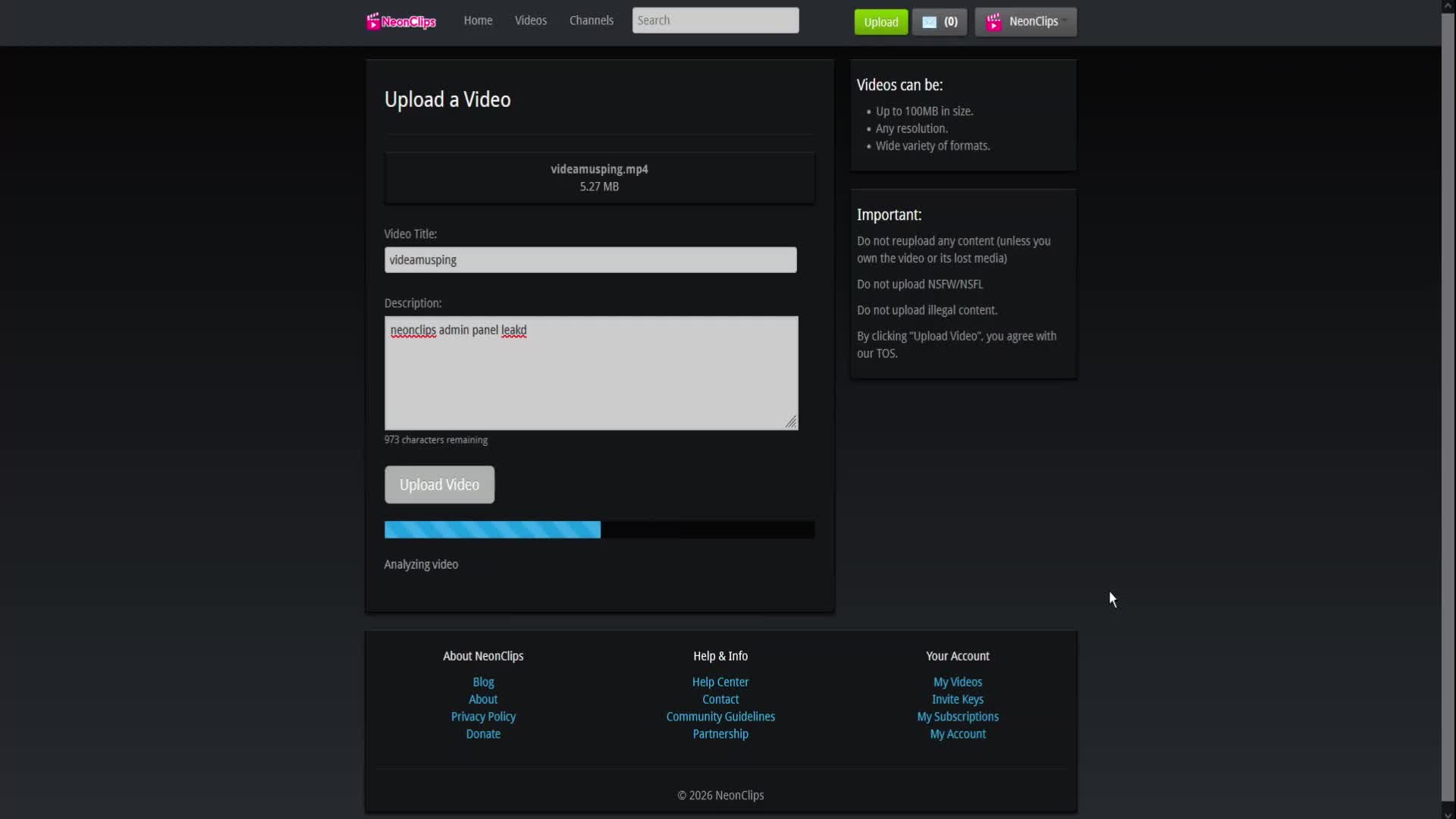Click the blue upload progress bar

pyautogui.click(x=491, y=529)
